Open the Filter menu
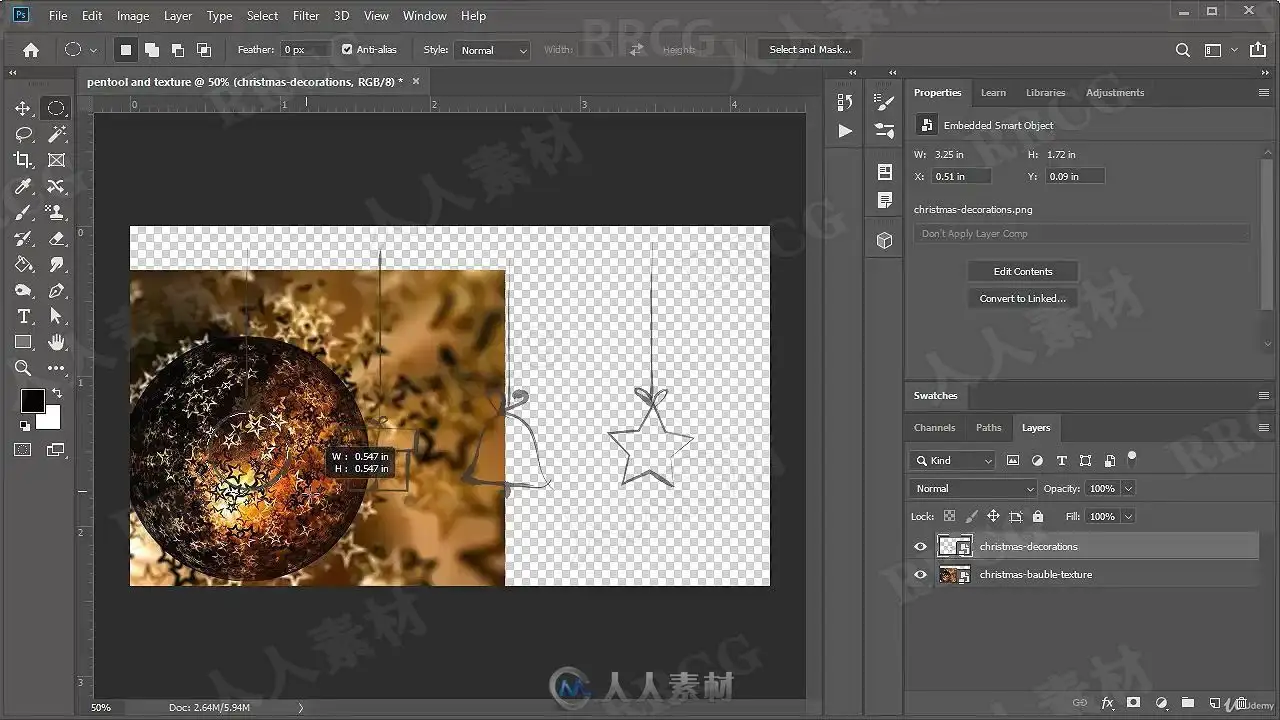Screen dimensions: 1280x720 tap(306, 15)
